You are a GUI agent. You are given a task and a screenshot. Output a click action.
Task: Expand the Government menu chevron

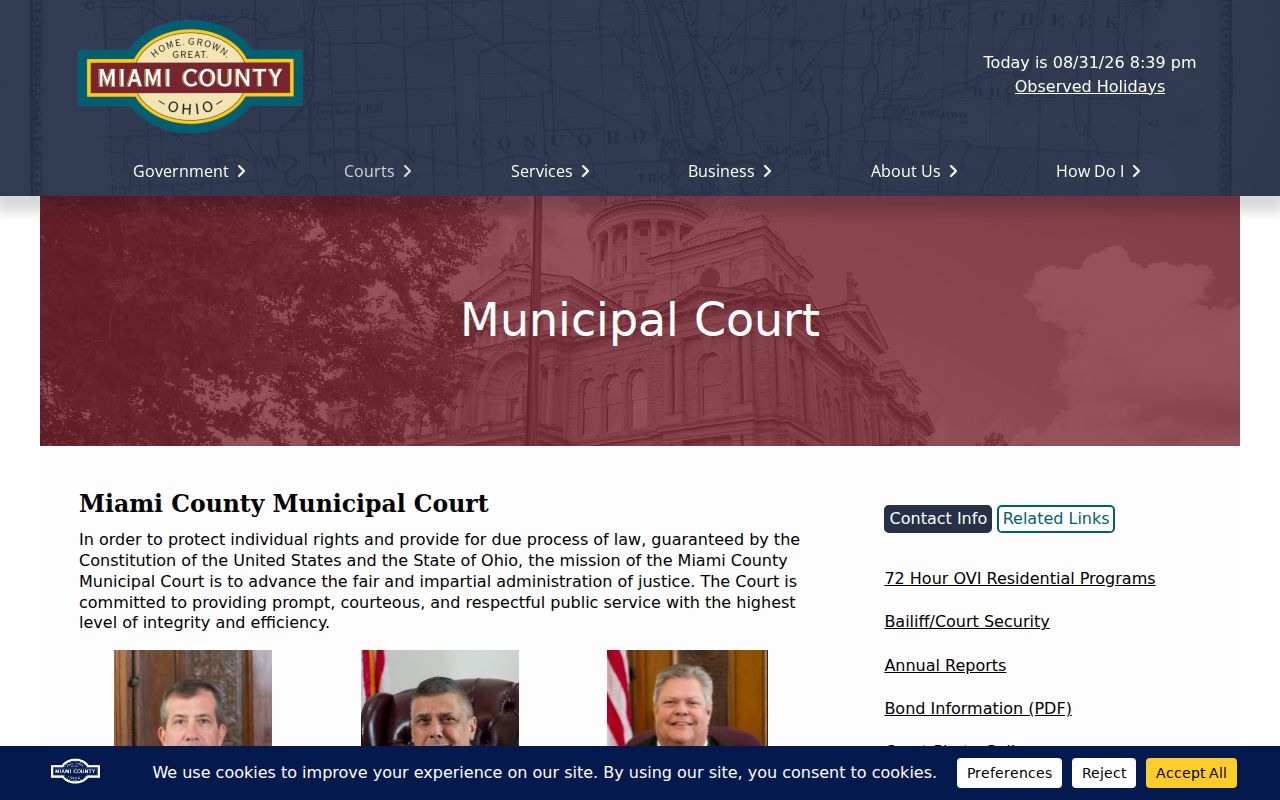click(x=241, y=171)
